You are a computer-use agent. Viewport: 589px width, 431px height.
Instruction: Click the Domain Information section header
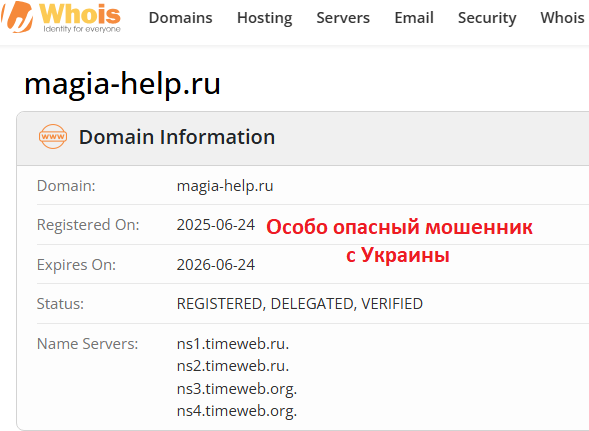click(177, 137)
